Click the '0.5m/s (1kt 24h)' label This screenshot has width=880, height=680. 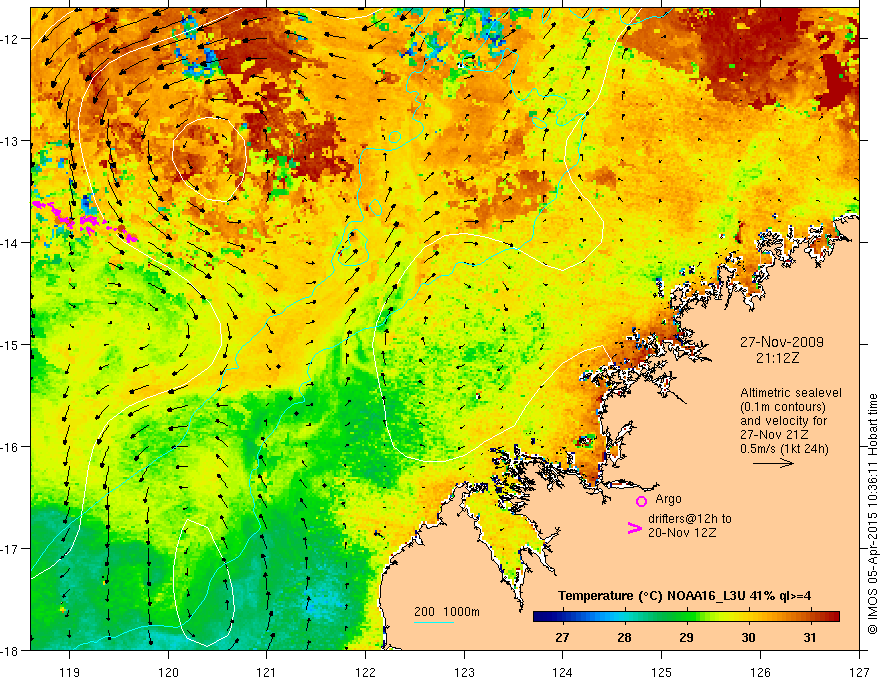click(x=784, y=449)
